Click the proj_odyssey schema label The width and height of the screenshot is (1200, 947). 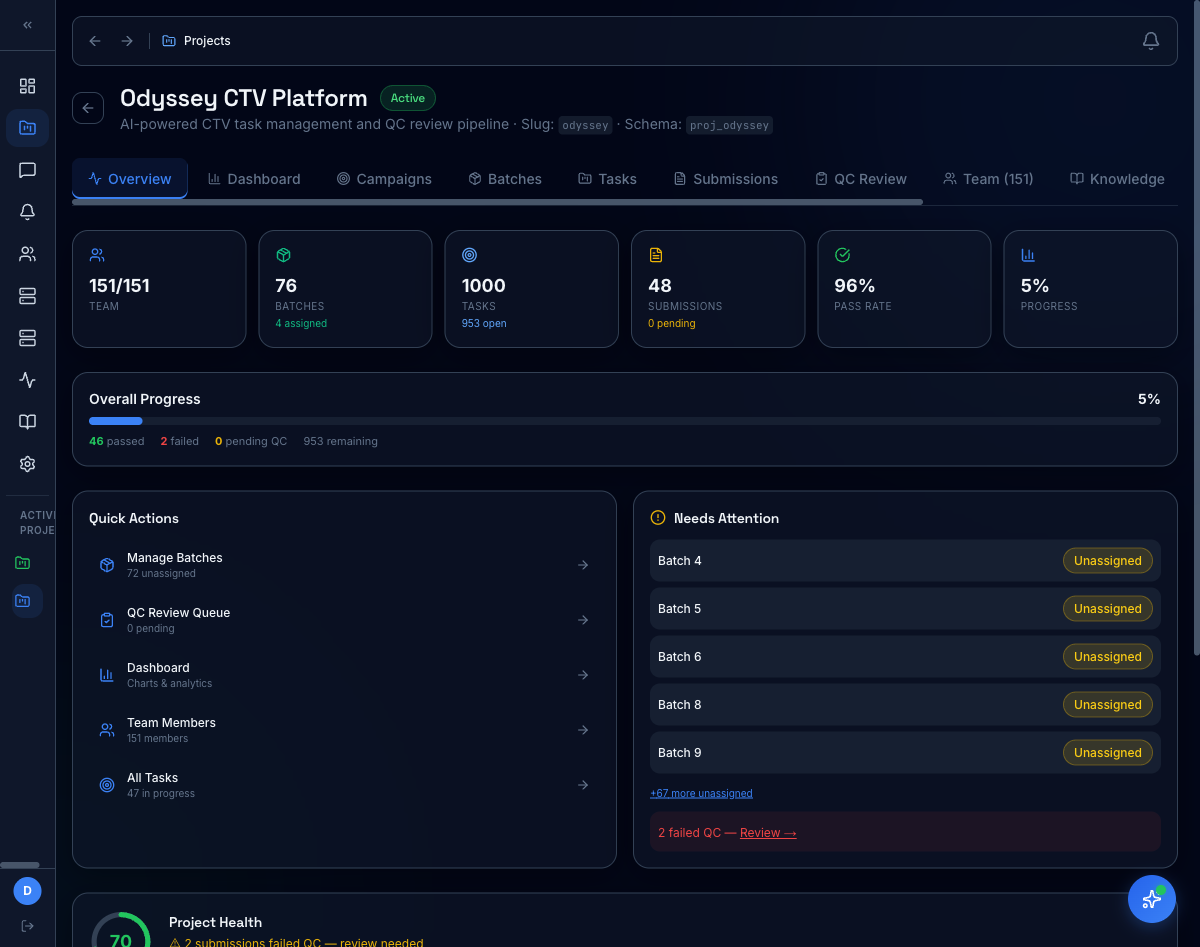coord(729,126)
